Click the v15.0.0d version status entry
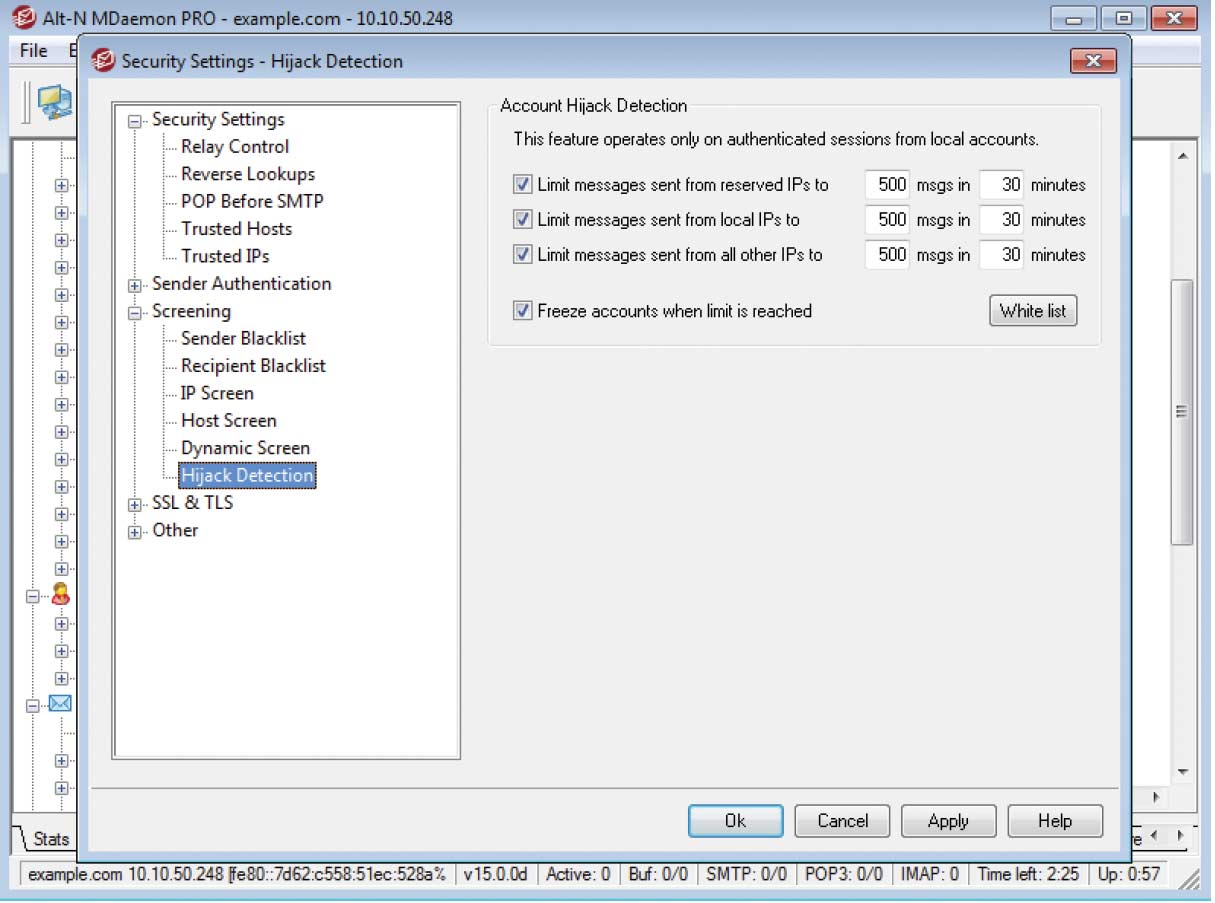Image resolution: width=1215 pixels, height=903 pixels. 495,874
